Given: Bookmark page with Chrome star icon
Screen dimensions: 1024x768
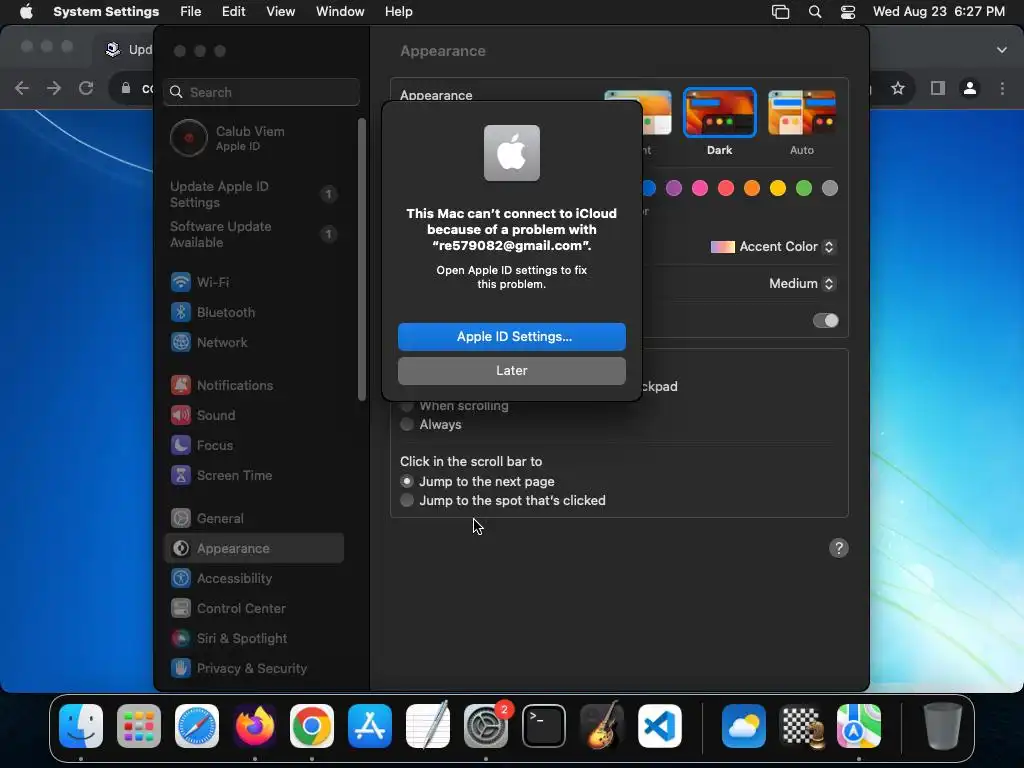Looking at the screenshot, I should click(x=898, y=88).
